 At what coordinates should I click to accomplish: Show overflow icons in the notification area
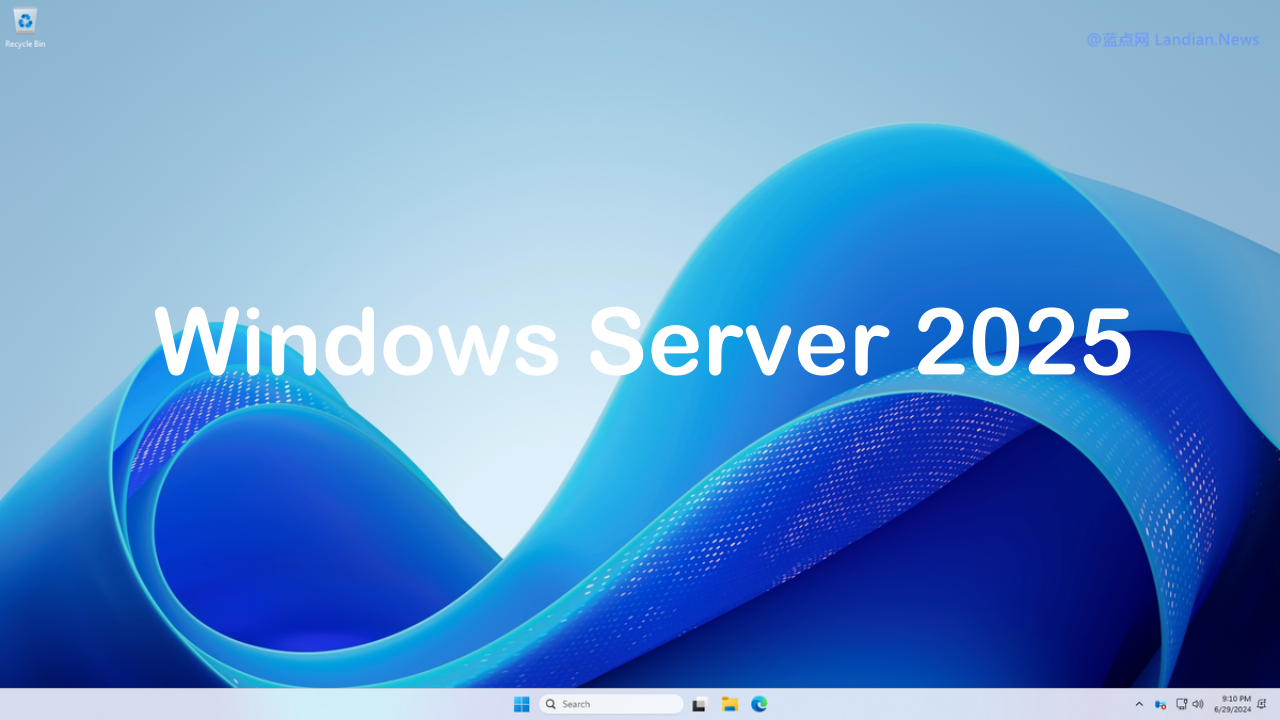click(x=1139, y=704)
